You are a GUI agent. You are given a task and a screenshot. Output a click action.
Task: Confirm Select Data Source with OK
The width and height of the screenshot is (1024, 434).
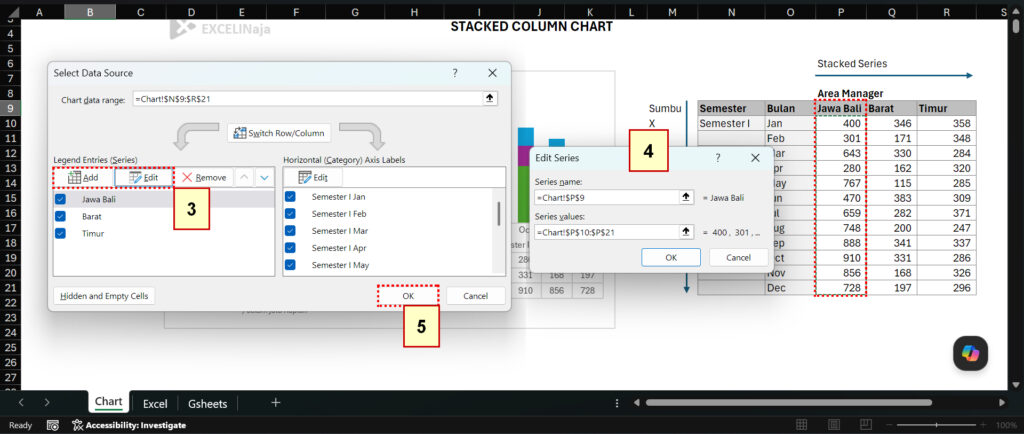point(408,296)
